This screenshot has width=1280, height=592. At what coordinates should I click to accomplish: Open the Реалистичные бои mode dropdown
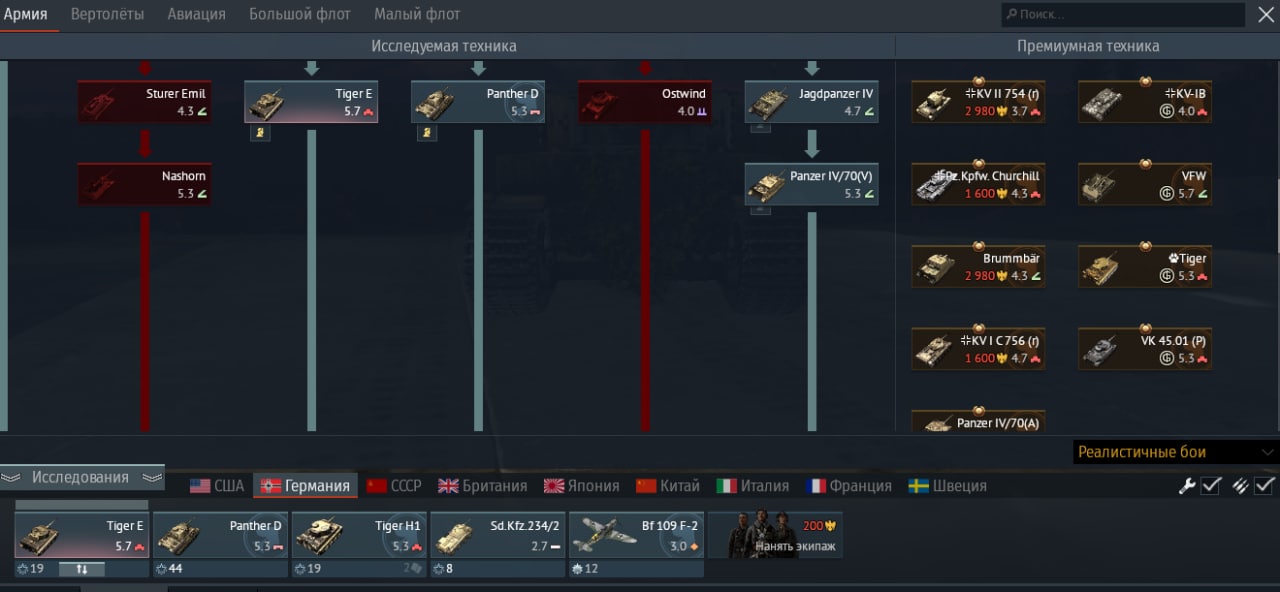click(x=1176, y=452)
